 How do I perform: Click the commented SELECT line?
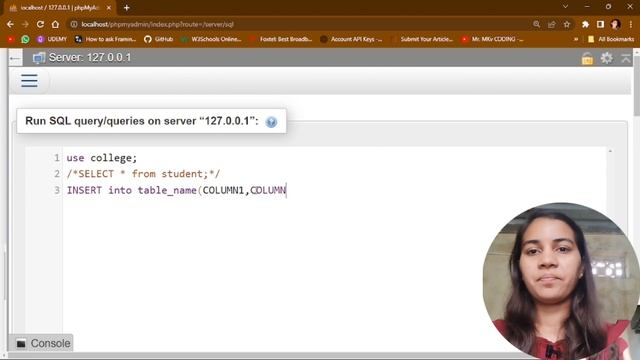pyautogui.click(x=143, y=174)
